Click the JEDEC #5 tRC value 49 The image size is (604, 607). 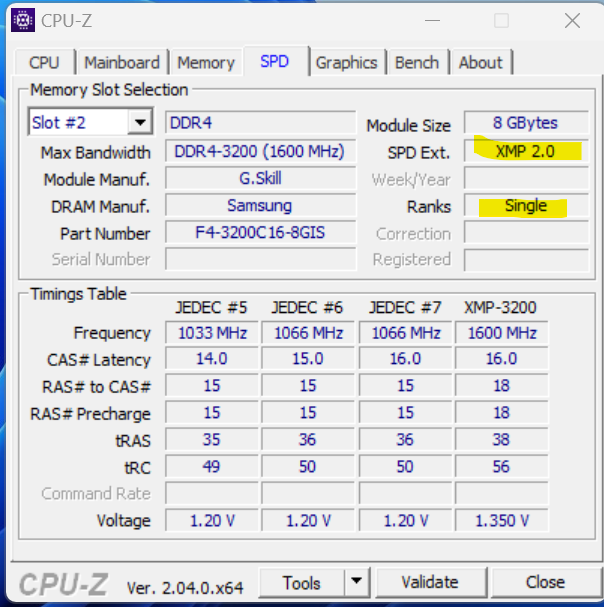[212, 466]
